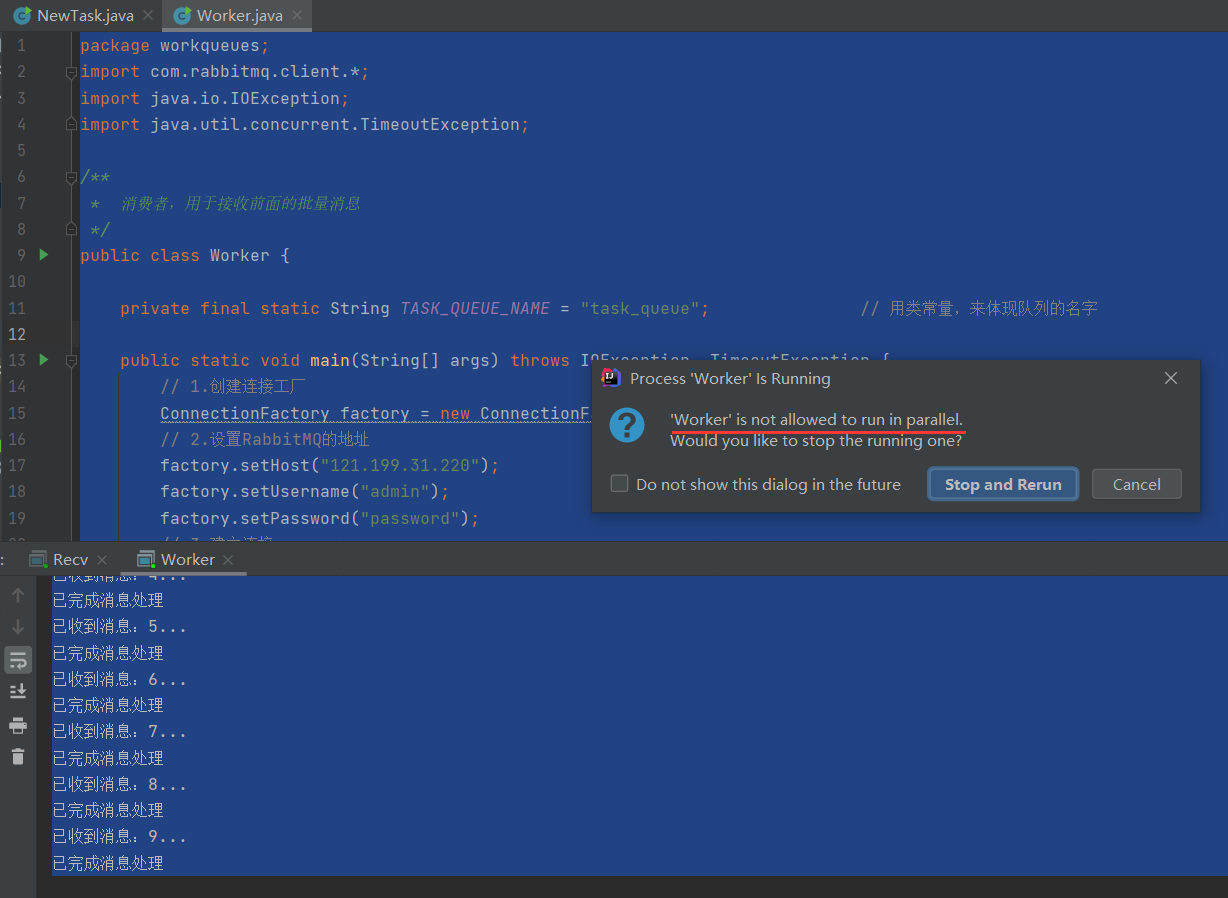Close the Worker.java editor tab
Viewport: 1228px width, 898px height.
click(x=297, y=15)
